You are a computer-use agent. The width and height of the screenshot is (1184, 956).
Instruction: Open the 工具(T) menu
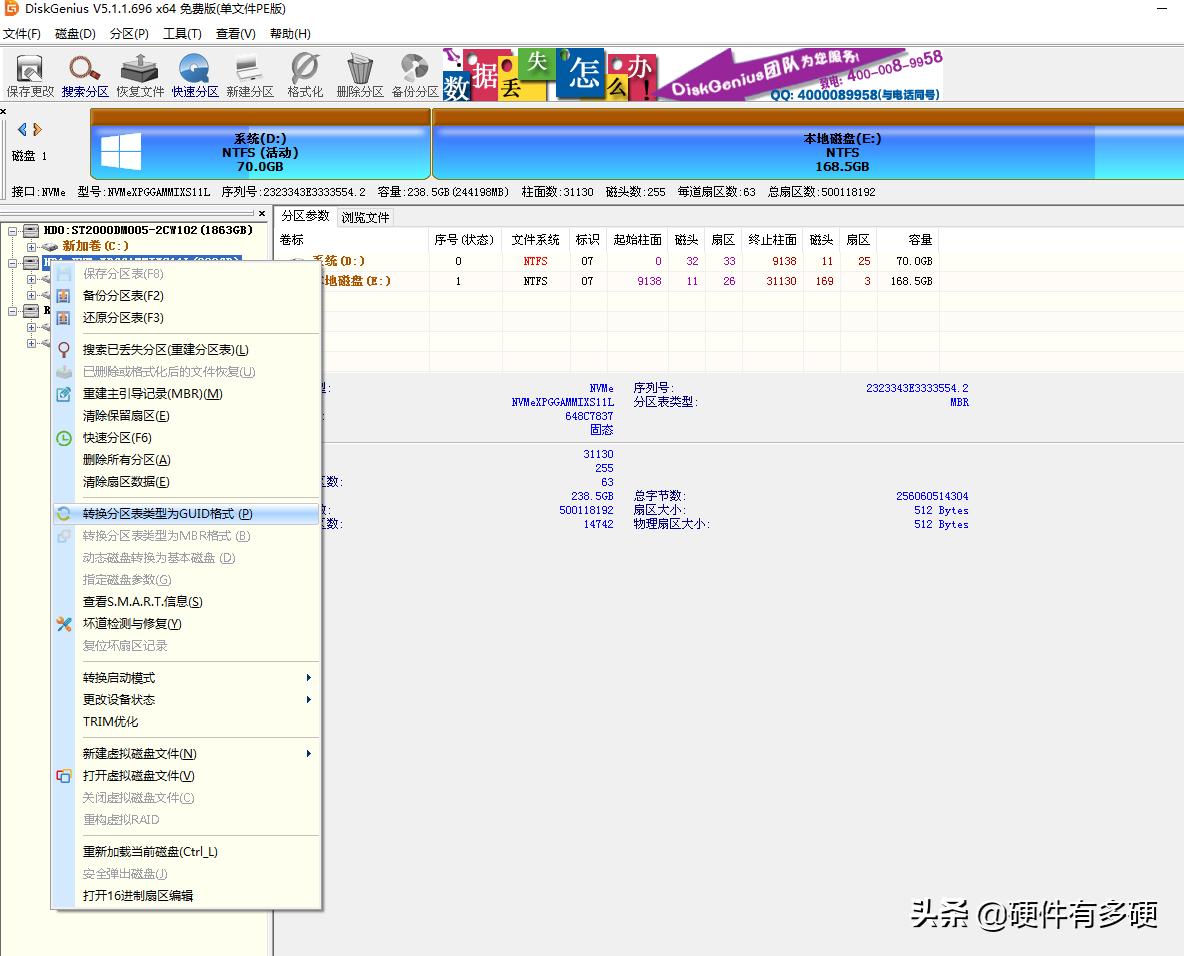(182, 33)
